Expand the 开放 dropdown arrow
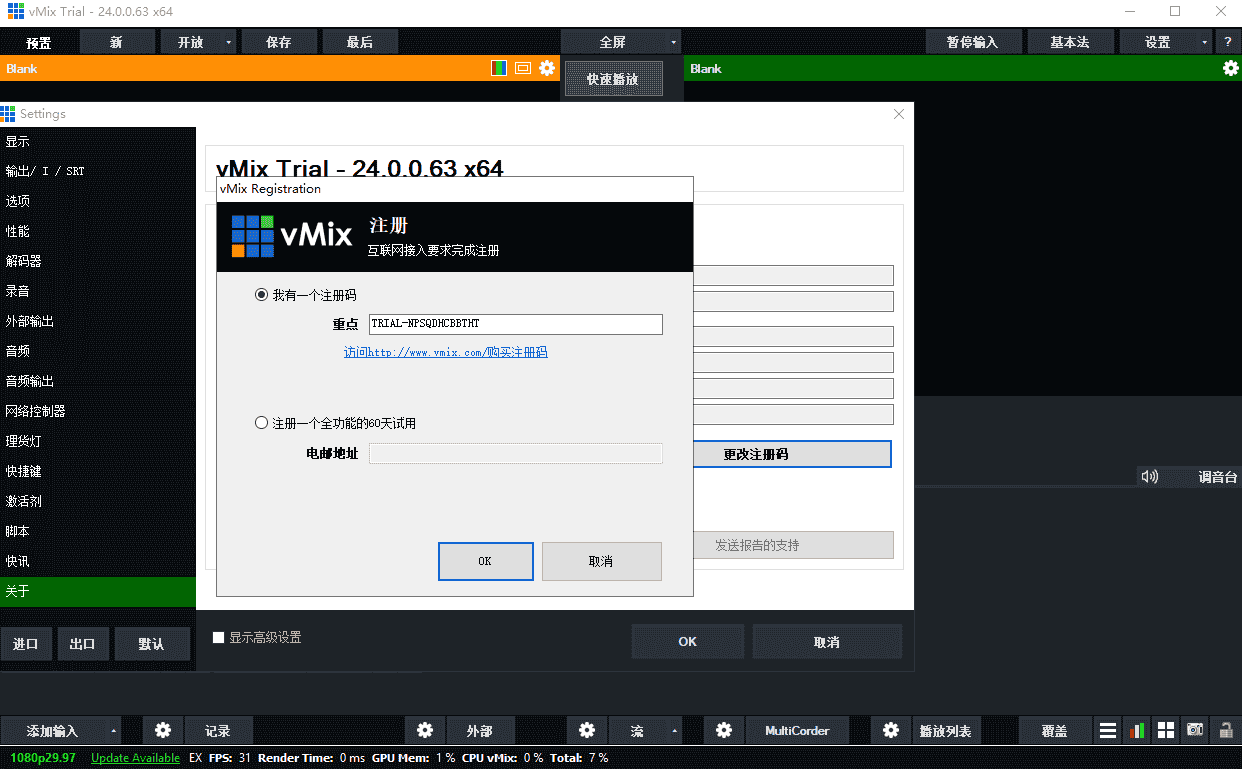Image resolution: width=1242 pixels, height=769 pixels. coord(229,42)
